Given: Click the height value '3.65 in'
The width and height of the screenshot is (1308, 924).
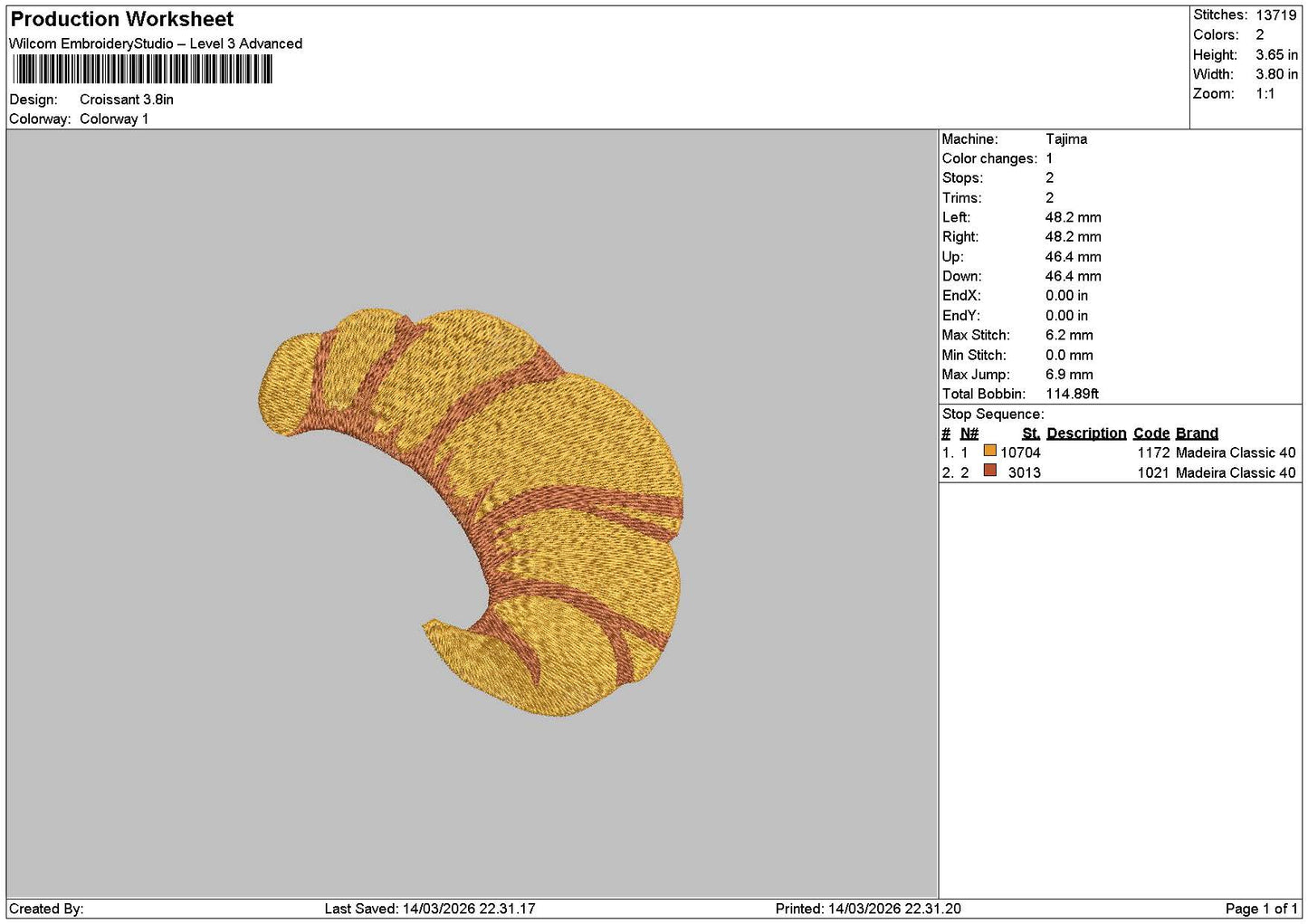Looking at the screenshot, I should point(1276,54).
